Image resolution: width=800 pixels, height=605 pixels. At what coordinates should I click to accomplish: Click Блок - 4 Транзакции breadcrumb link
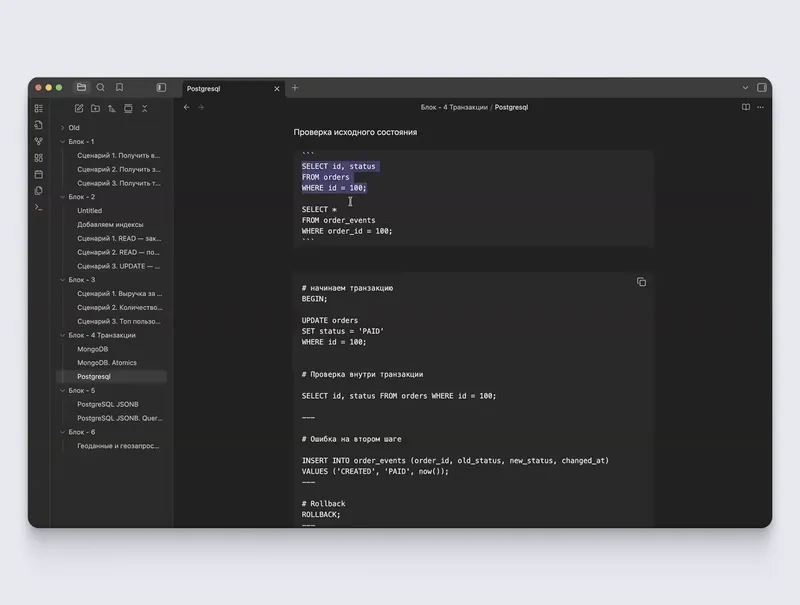[454, 107]
